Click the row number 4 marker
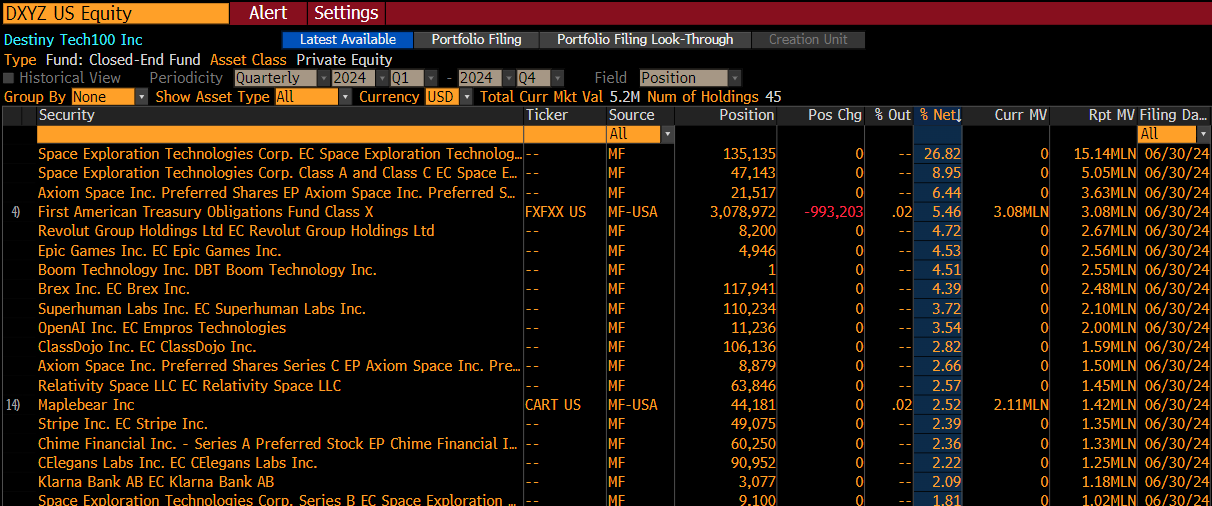This screenshot has width=1212, height=506. click(x=15, y=212)
